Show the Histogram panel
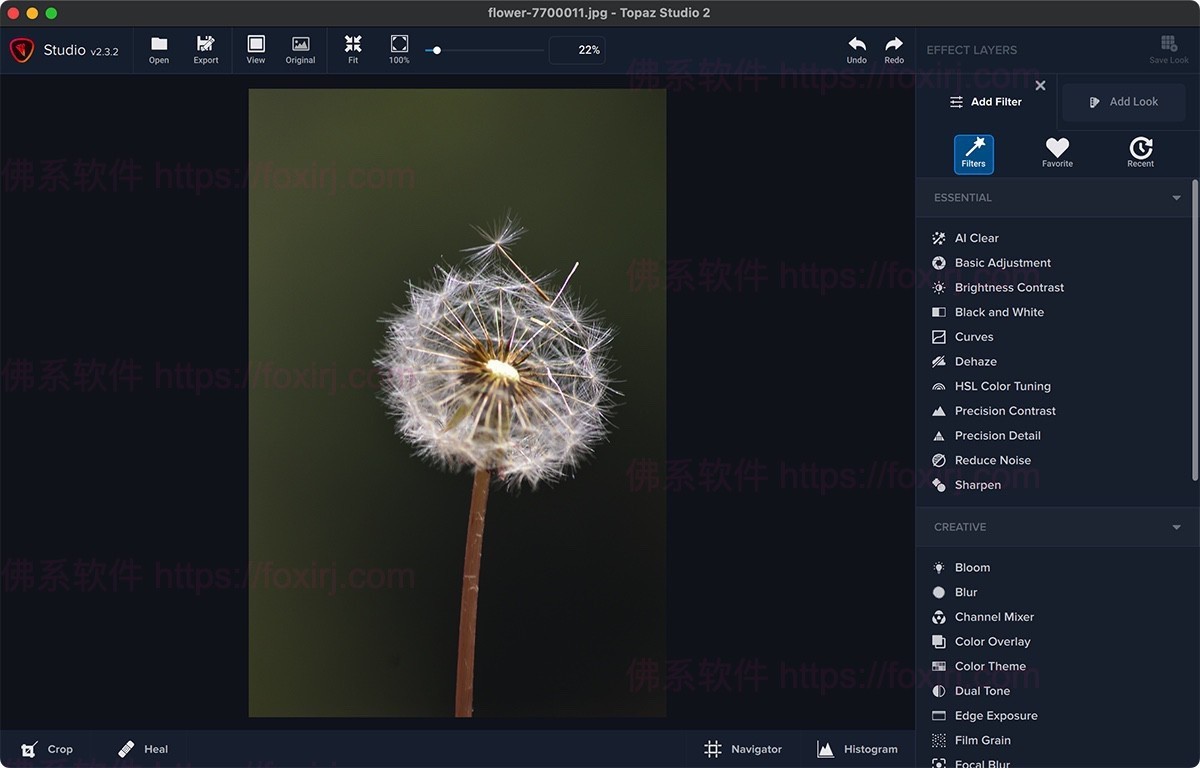Viewport: 1200px width, 768px height. (857, 749)
